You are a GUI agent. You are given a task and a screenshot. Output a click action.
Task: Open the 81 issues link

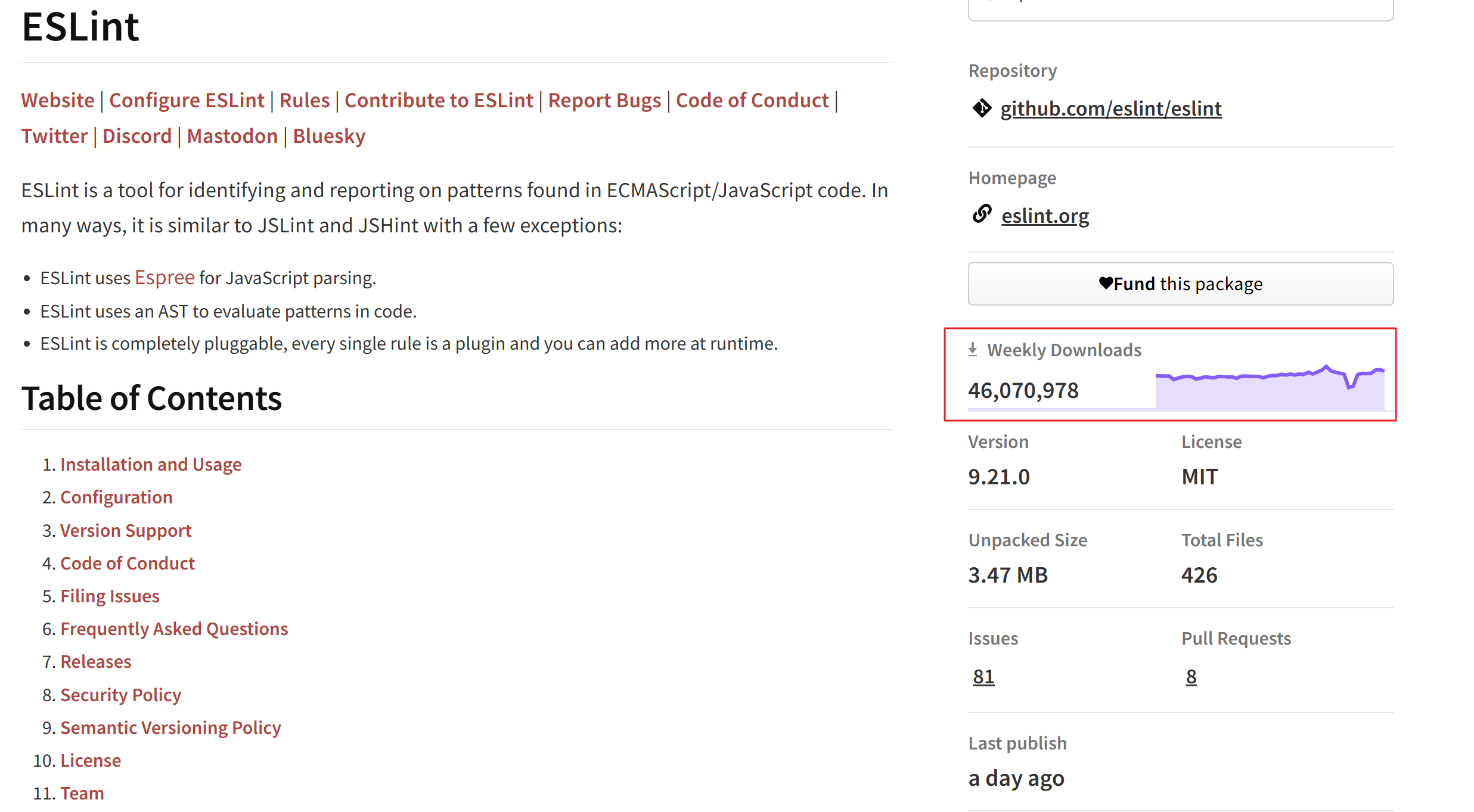click(x=983, y=676)
